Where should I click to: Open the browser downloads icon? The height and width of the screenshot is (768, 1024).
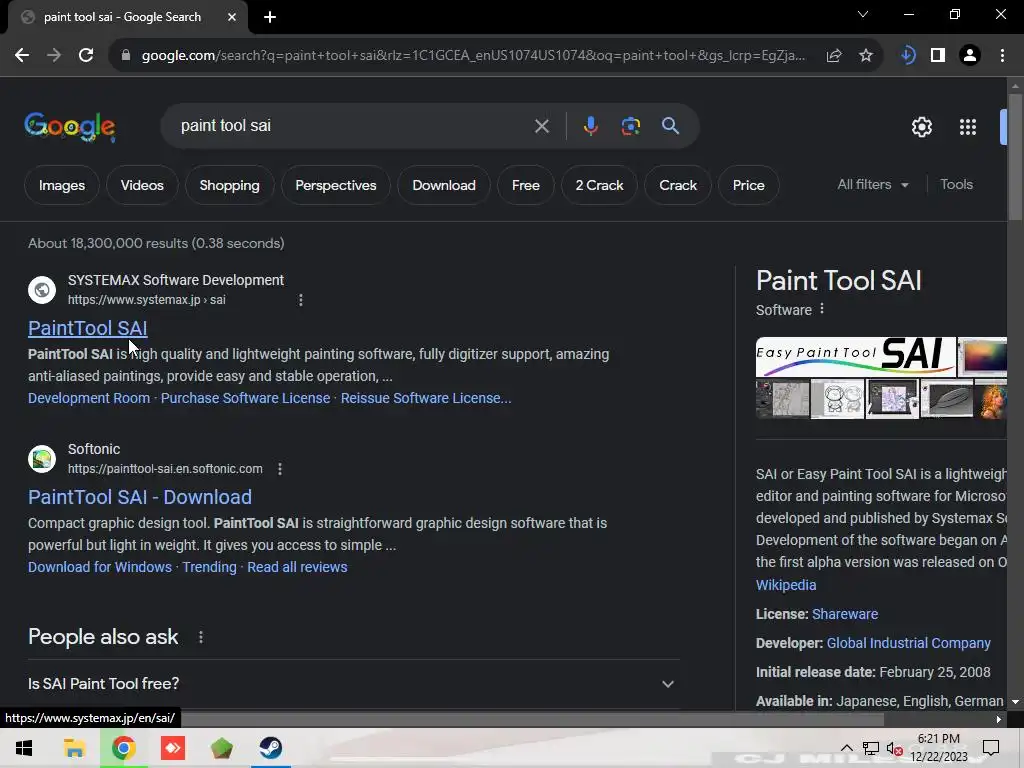[x=907, y=56]
